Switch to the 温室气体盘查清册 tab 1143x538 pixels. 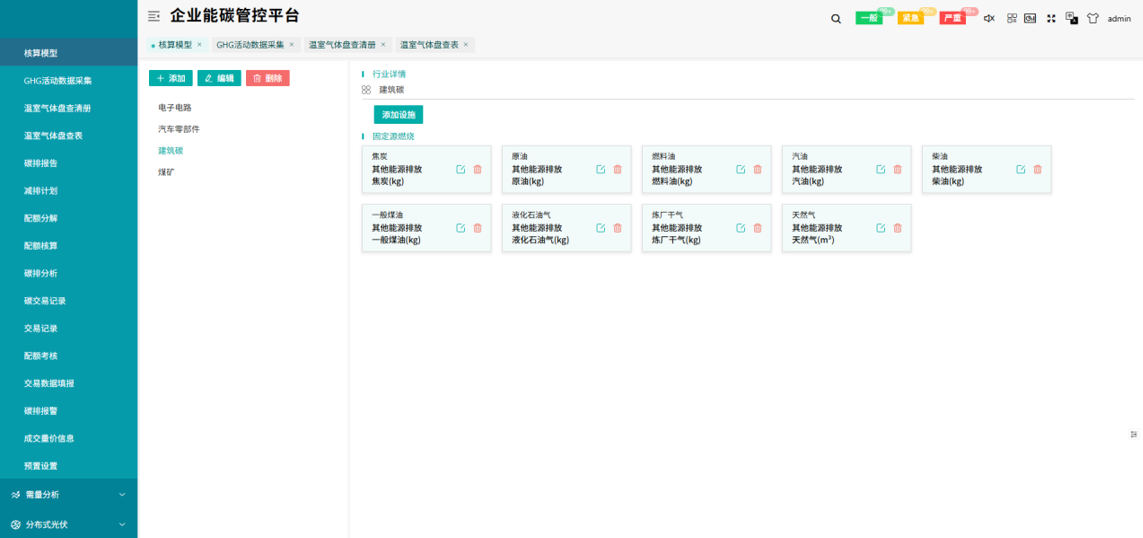[x=342, y=45]
